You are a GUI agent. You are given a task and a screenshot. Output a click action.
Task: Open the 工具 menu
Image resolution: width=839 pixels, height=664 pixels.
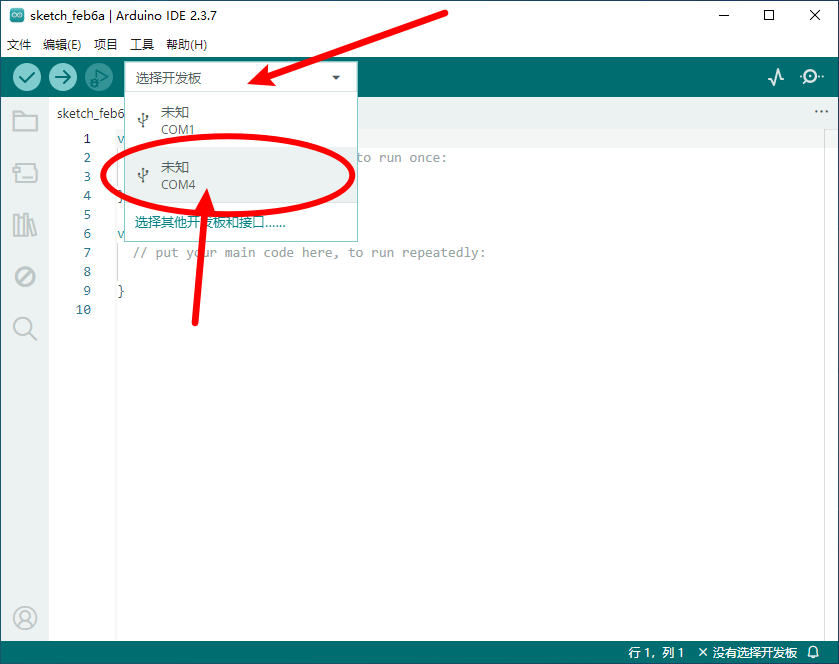tap(142, 45)
